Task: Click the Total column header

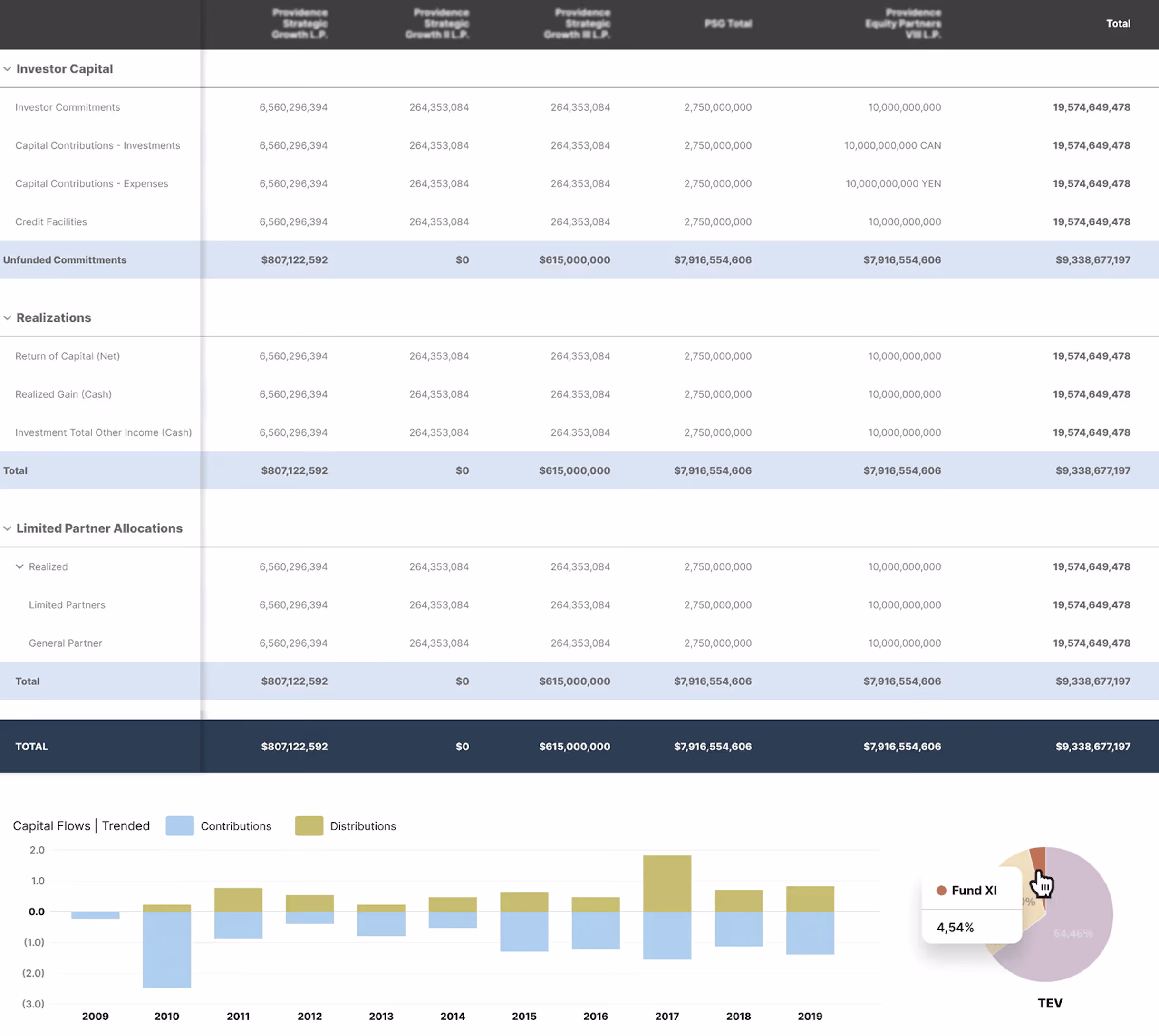Action: 1118,23
